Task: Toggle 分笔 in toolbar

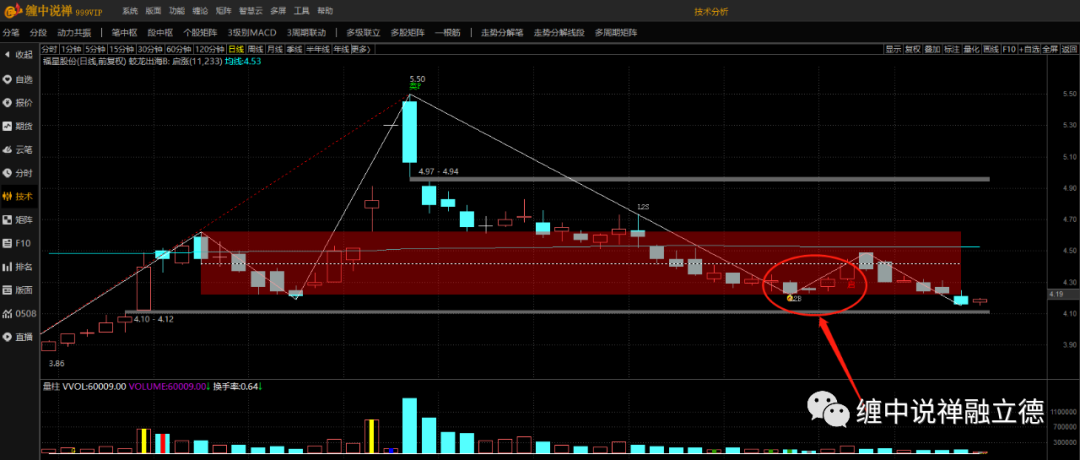Action: point(11,32)
